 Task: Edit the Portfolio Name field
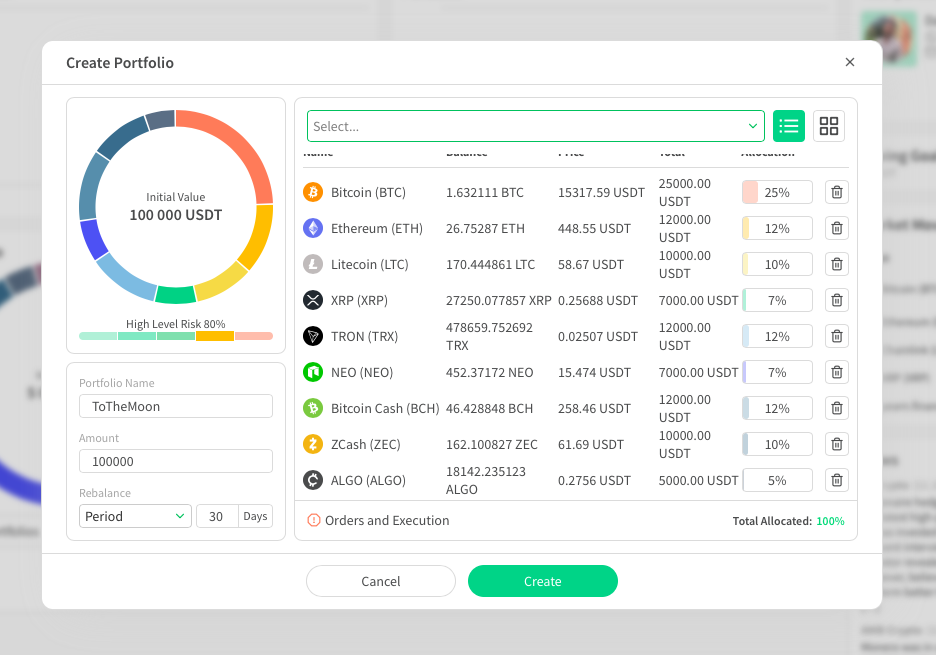(x=176, y=406)
